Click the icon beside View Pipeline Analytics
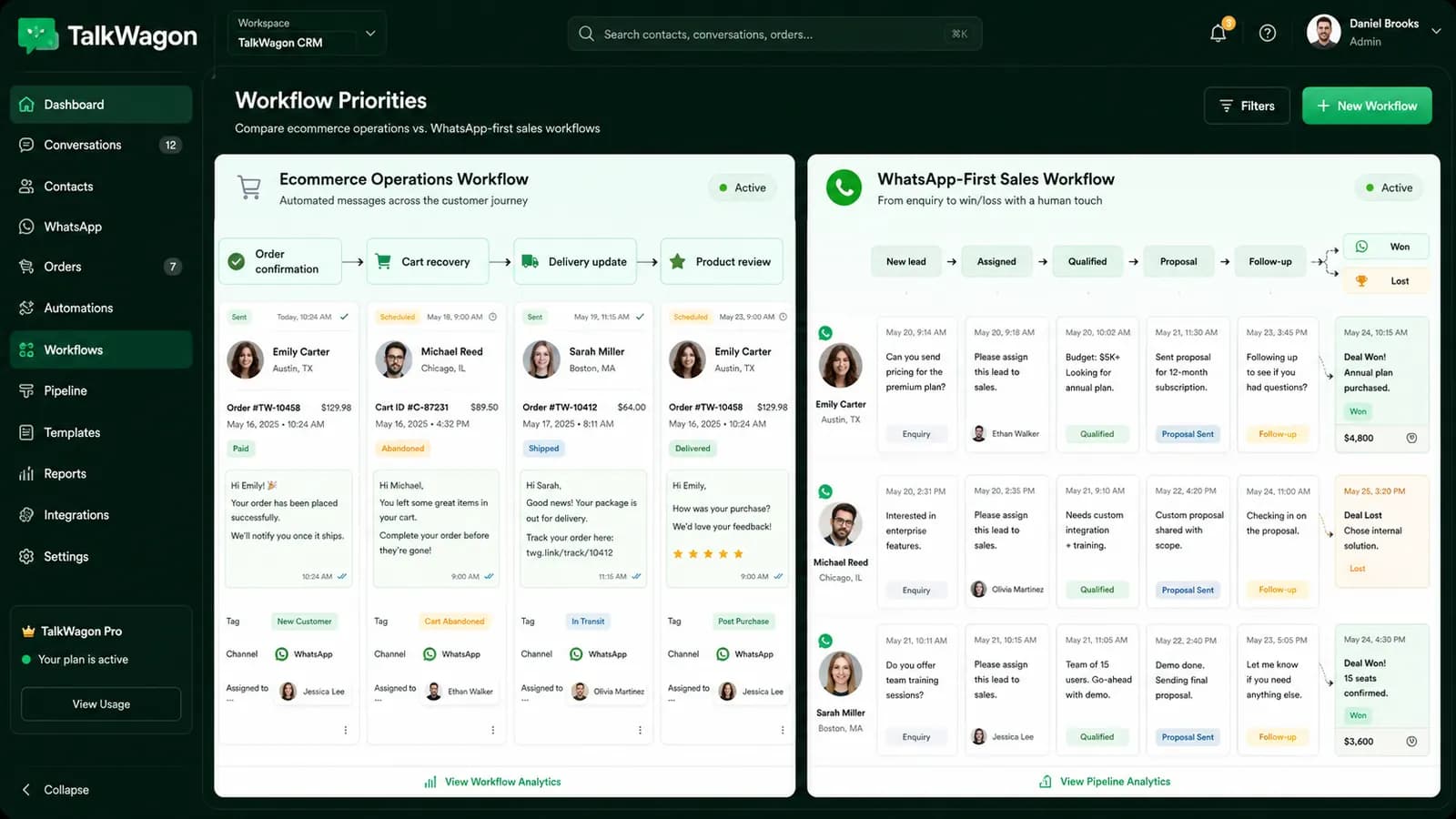1456x819 pixels. click(1046, 782)
